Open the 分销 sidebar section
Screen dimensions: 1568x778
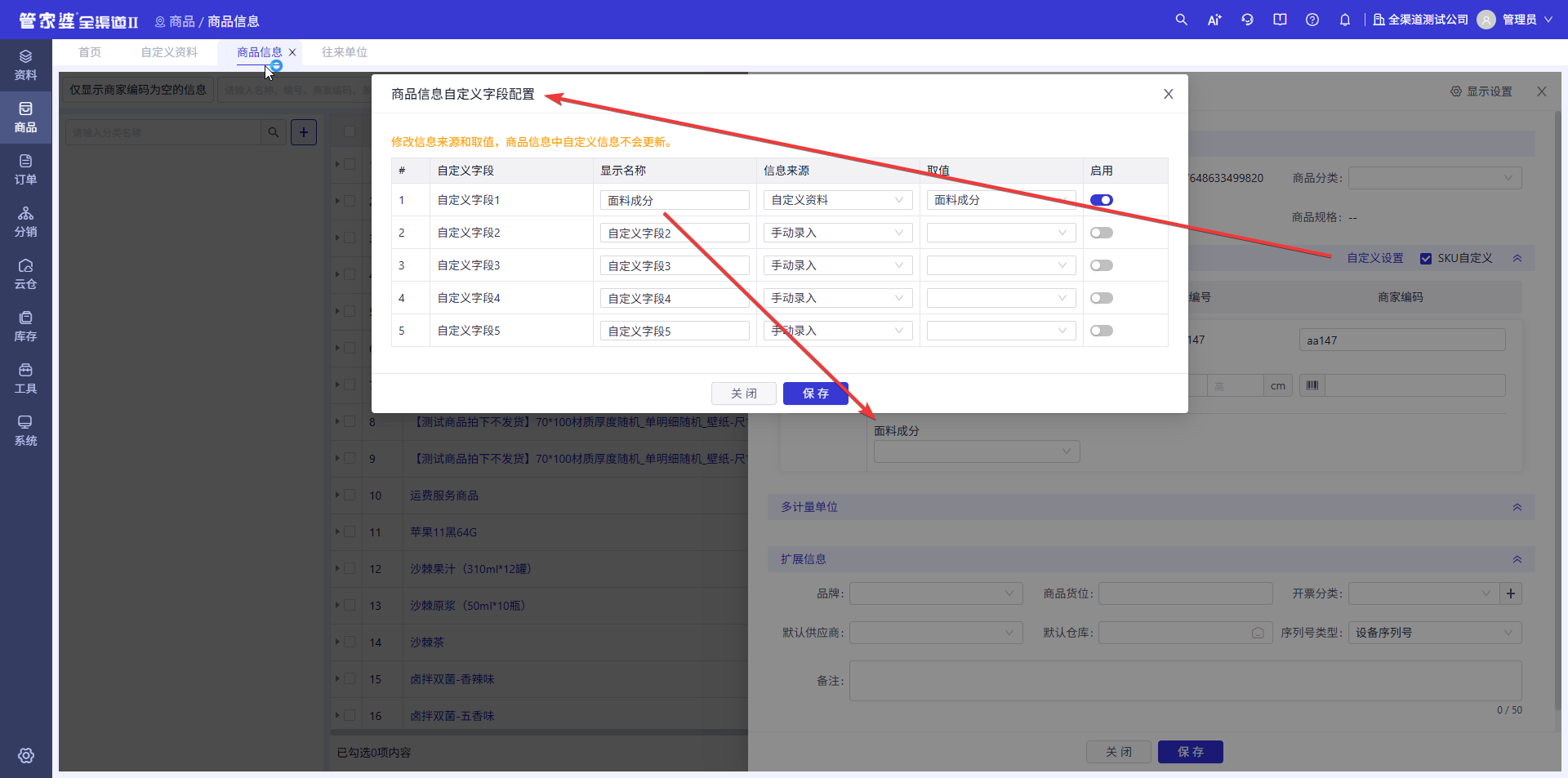[x=25, y=222]
